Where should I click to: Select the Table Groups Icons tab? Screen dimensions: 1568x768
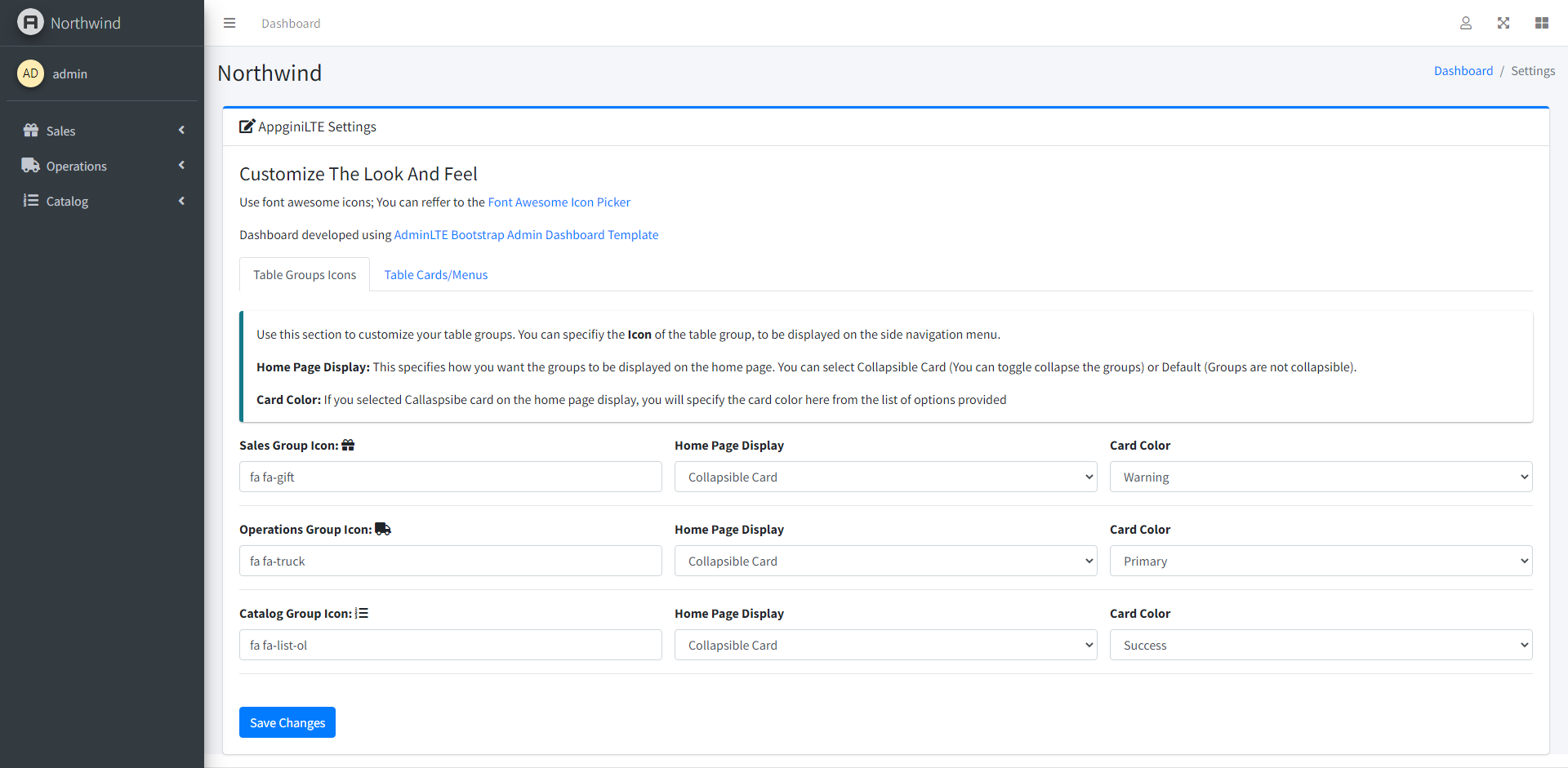coord(305,275)
